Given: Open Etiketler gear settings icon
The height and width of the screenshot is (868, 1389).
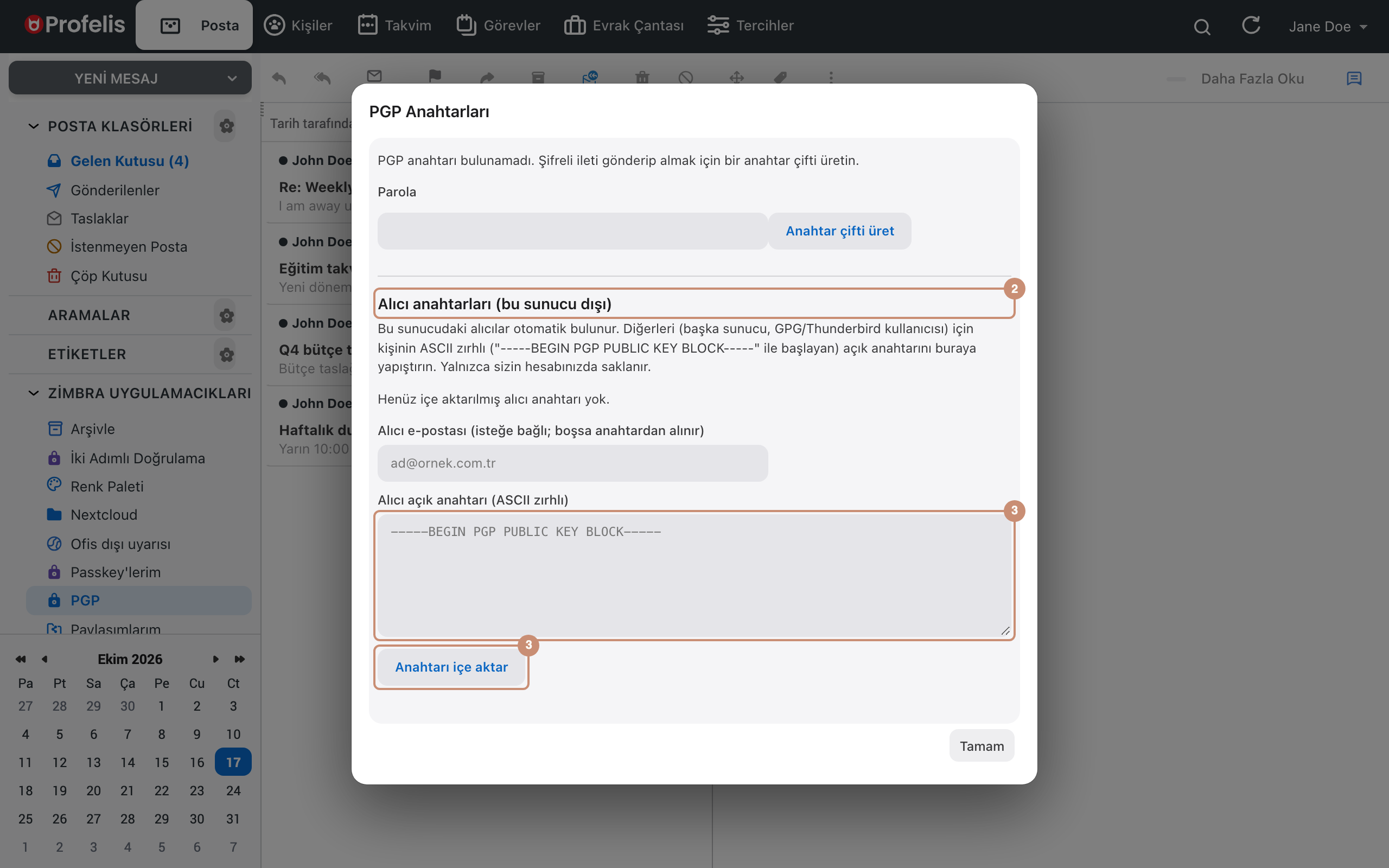Looking at the screenshot, I should point(226,354).
